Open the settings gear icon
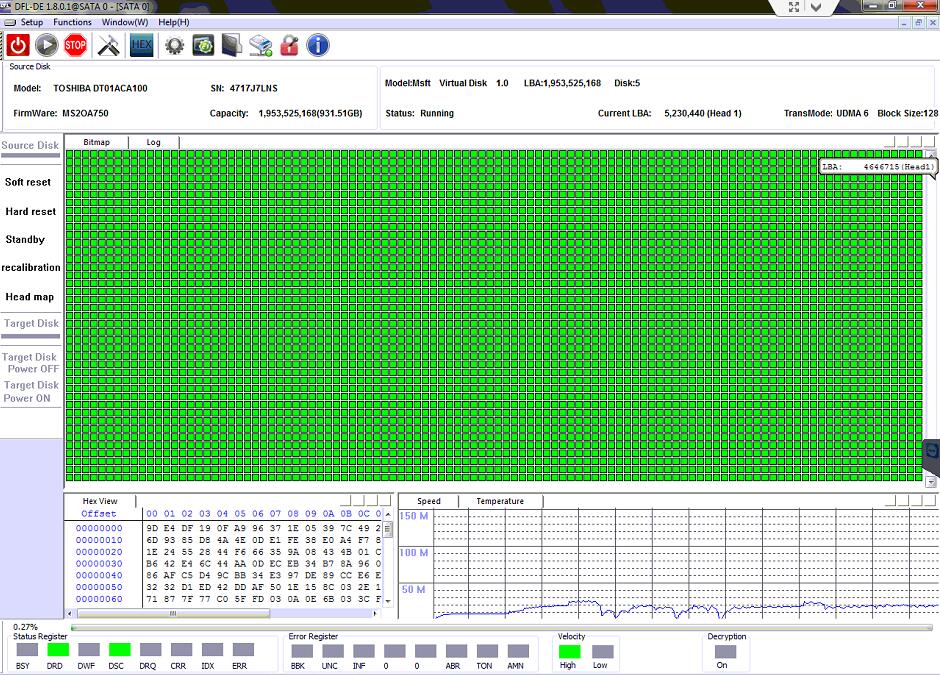Viewport: 940px width, 675px height. 174,46
